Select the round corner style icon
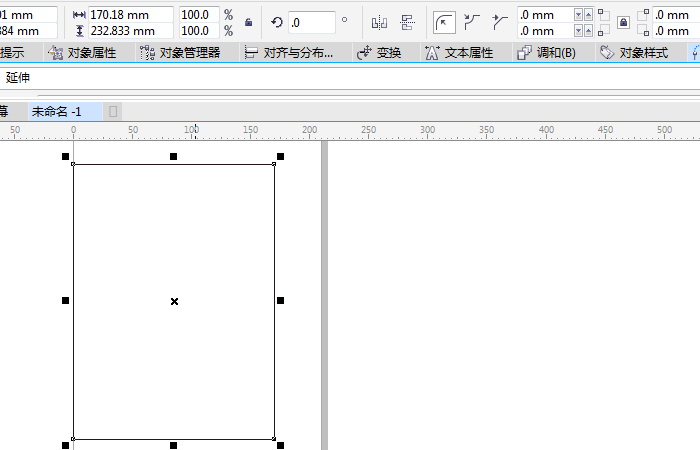This screenshot has height=450, width=700. [445, 22]
